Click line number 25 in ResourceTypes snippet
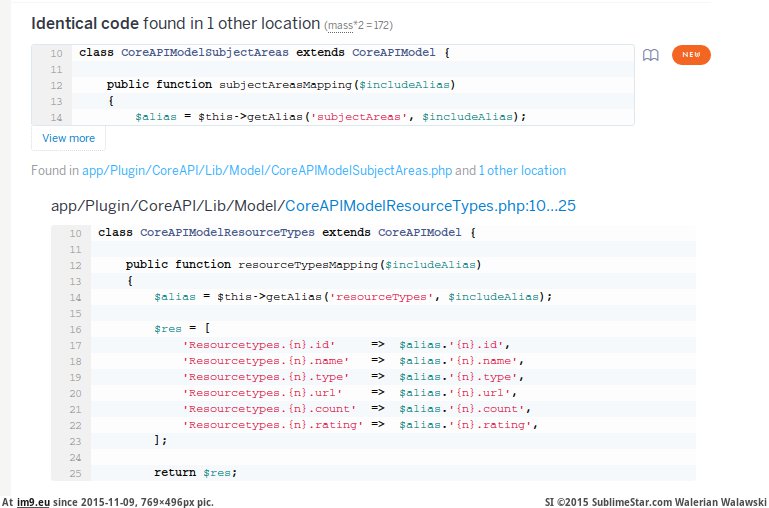 pyautogui.click(x=75, y=474)
